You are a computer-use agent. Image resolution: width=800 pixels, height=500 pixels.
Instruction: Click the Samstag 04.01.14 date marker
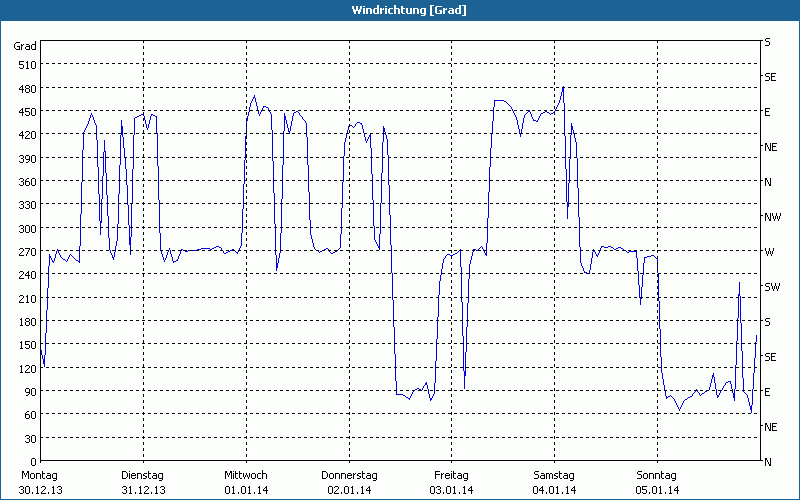554,483
